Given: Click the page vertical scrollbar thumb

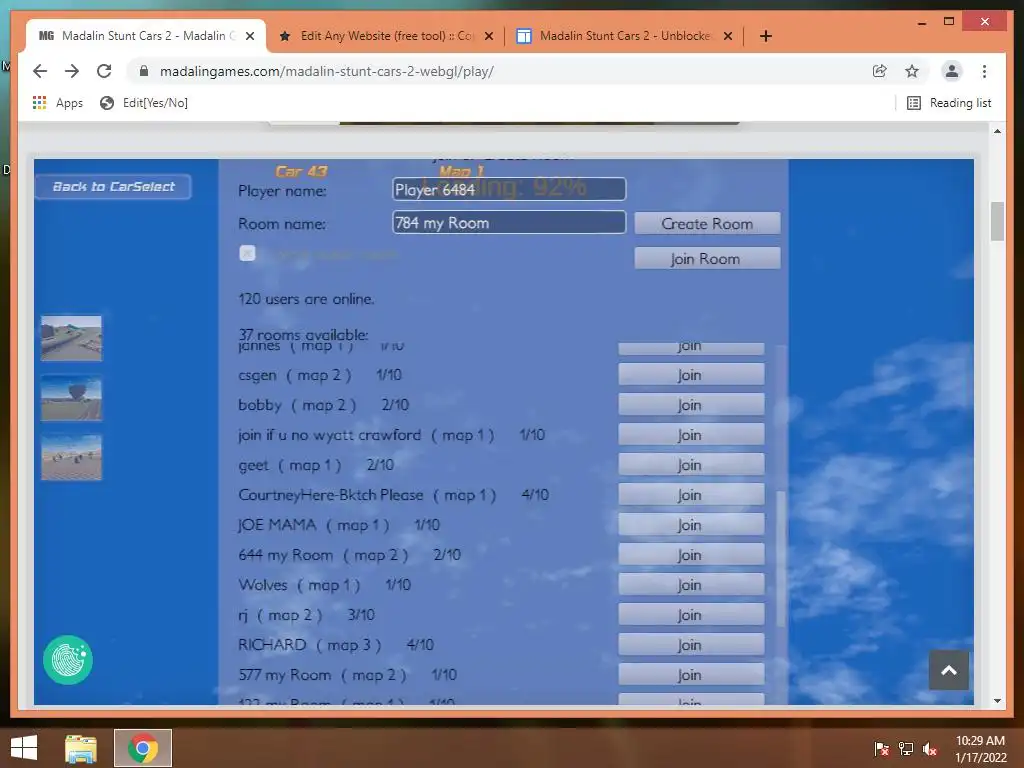Looking at the screenshot, I should (x=997, y=221).
